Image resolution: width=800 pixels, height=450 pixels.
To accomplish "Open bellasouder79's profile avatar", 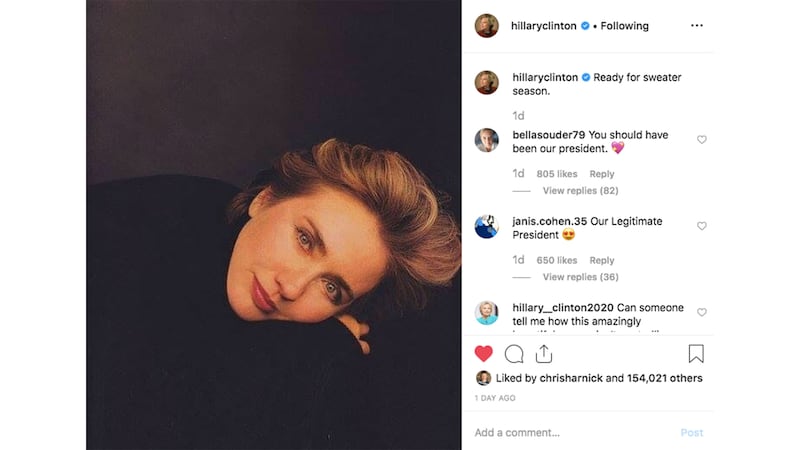I will [487, 140].
